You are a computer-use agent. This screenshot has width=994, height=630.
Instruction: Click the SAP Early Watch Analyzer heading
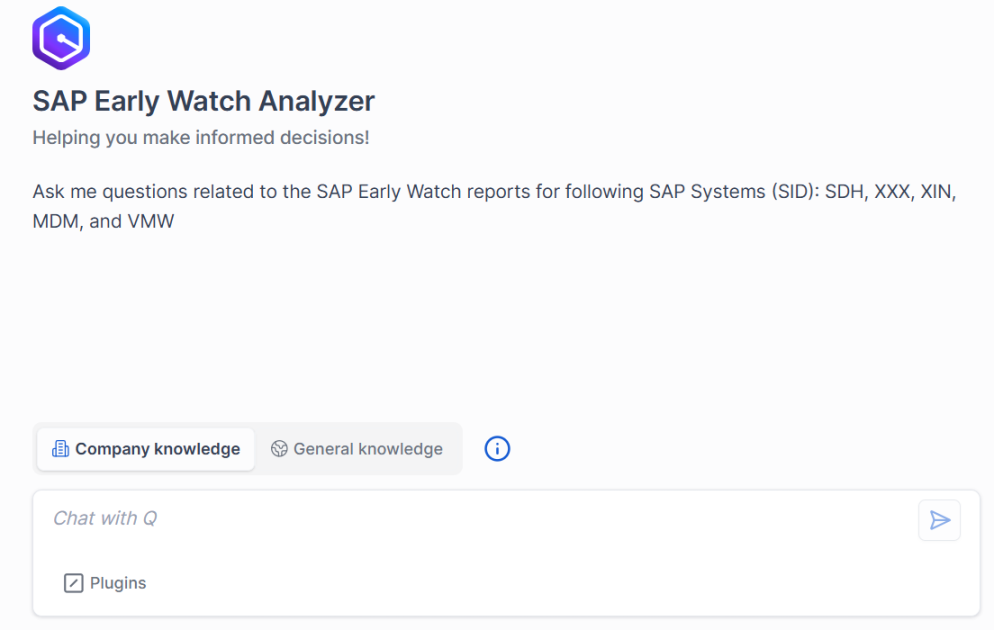(x=203, y=101)
